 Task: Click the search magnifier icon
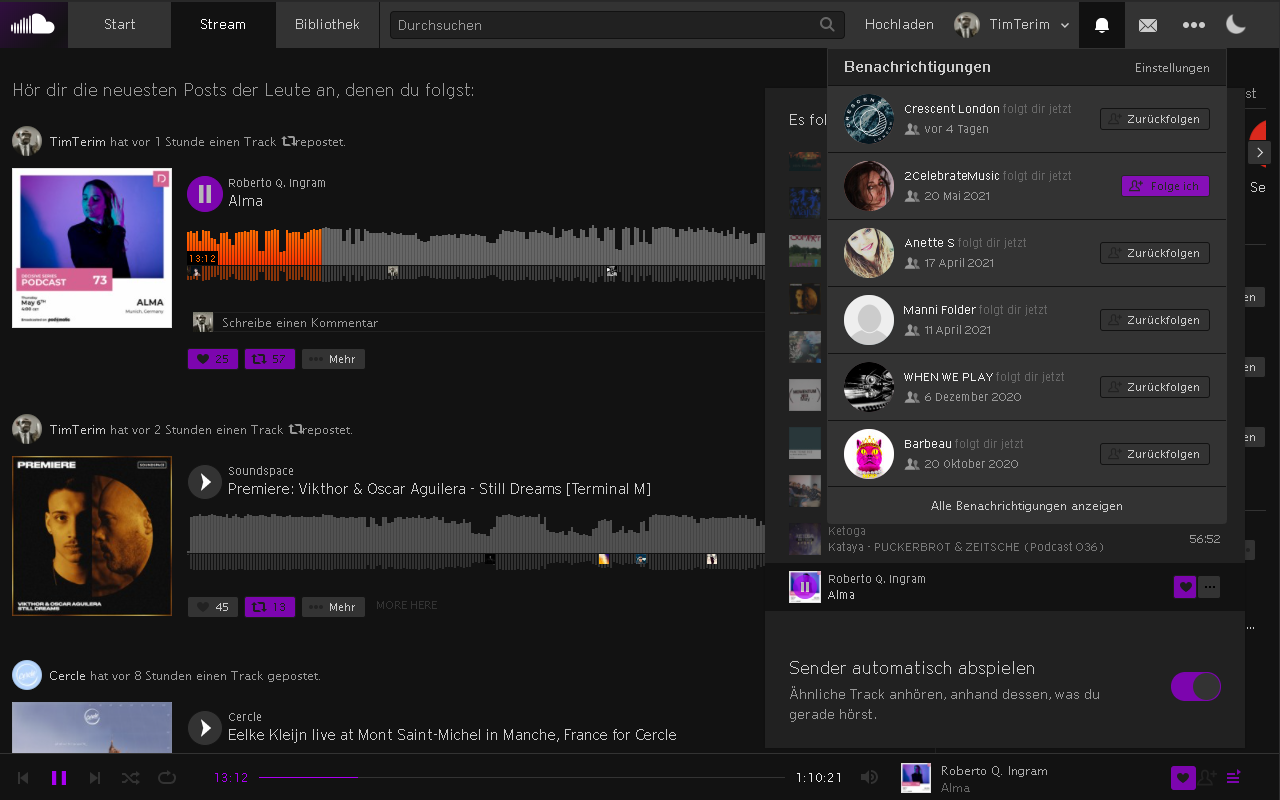(x=827, y=25)
